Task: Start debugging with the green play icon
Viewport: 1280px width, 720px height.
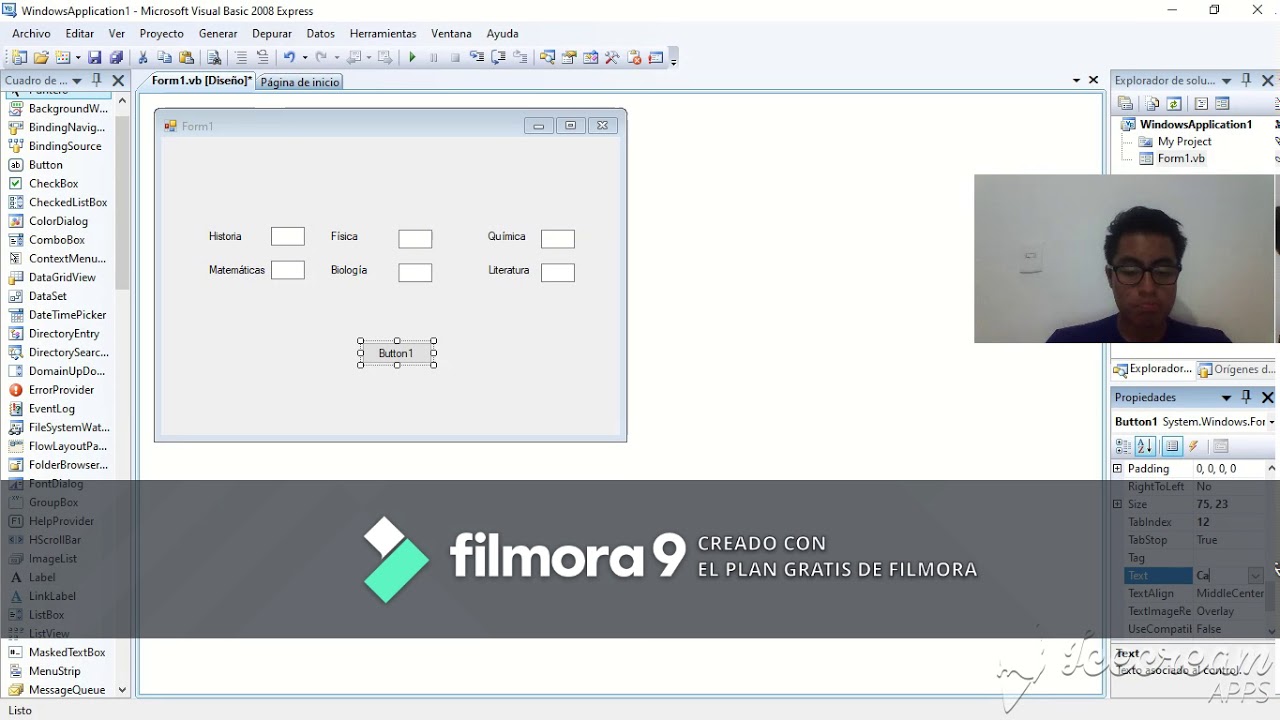Action: click(x=412, y=58)
